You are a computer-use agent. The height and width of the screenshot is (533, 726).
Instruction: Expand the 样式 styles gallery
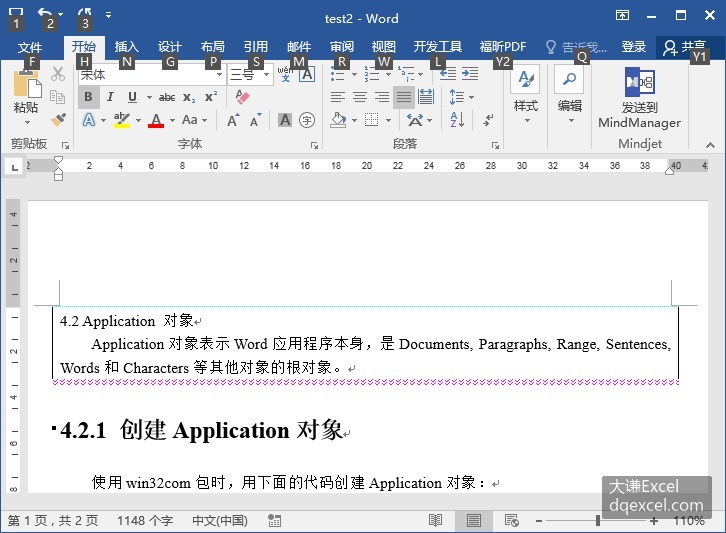(x=526, y=96)
